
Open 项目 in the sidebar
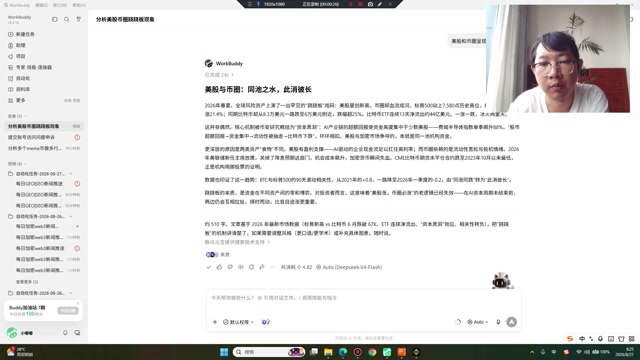click(17, 56)
